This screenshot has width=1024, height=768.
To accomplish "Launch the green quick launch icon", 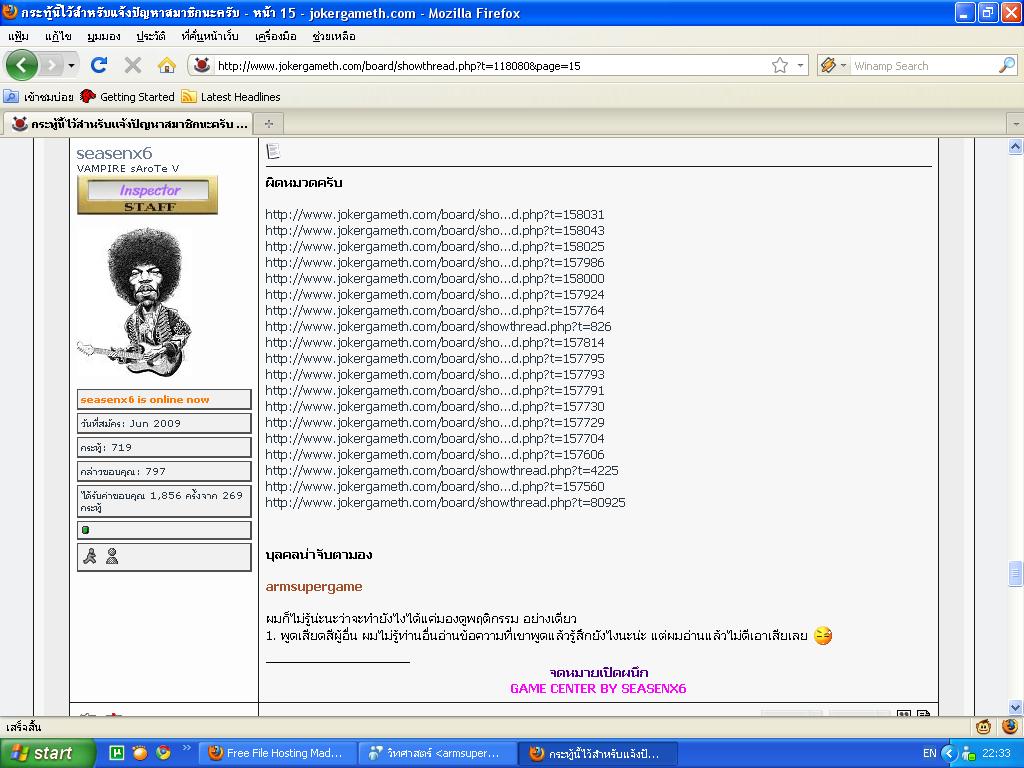I will coord(116,753).
